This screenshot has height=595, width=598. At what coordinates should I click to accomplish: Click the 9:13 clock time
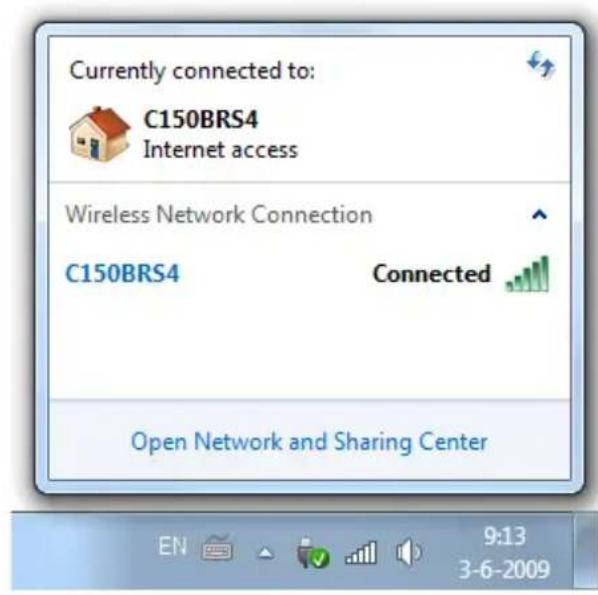(505, 536)
